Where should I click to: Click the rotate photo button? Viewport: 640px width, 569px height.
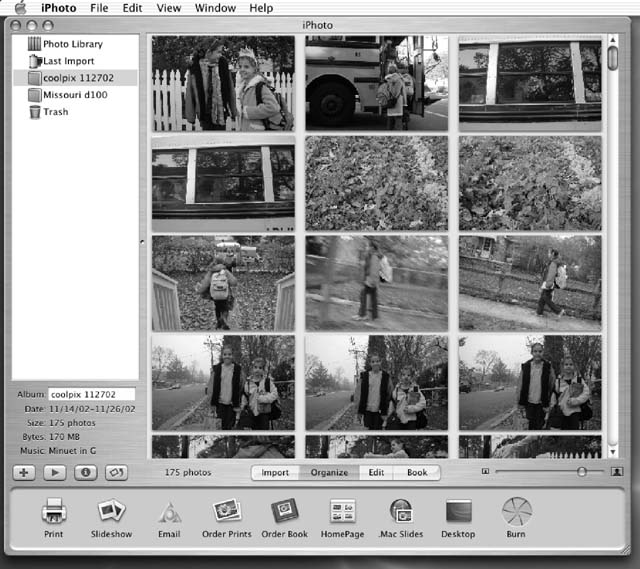[116, 473]
